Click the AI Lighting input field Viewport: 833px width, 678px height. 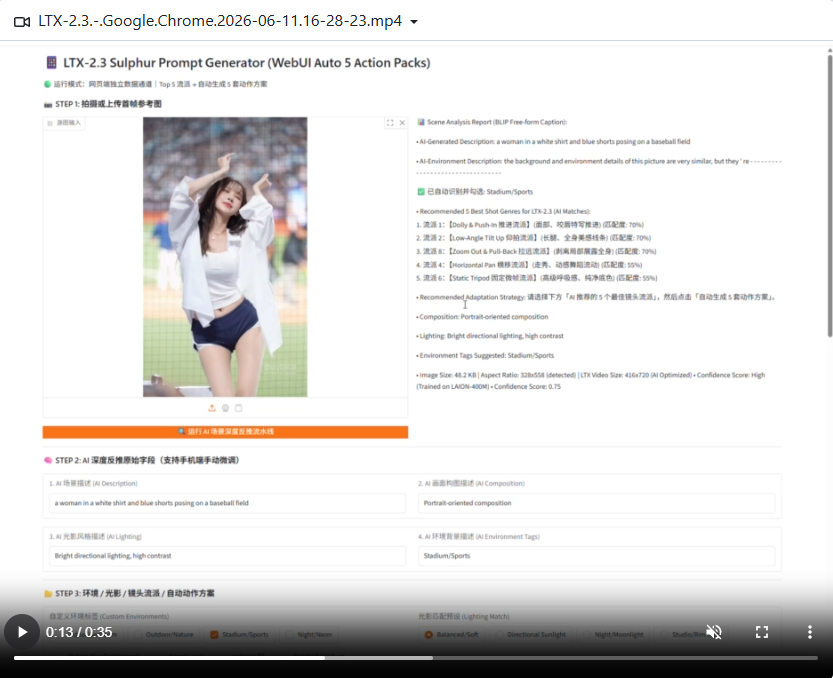pos(226,556)
